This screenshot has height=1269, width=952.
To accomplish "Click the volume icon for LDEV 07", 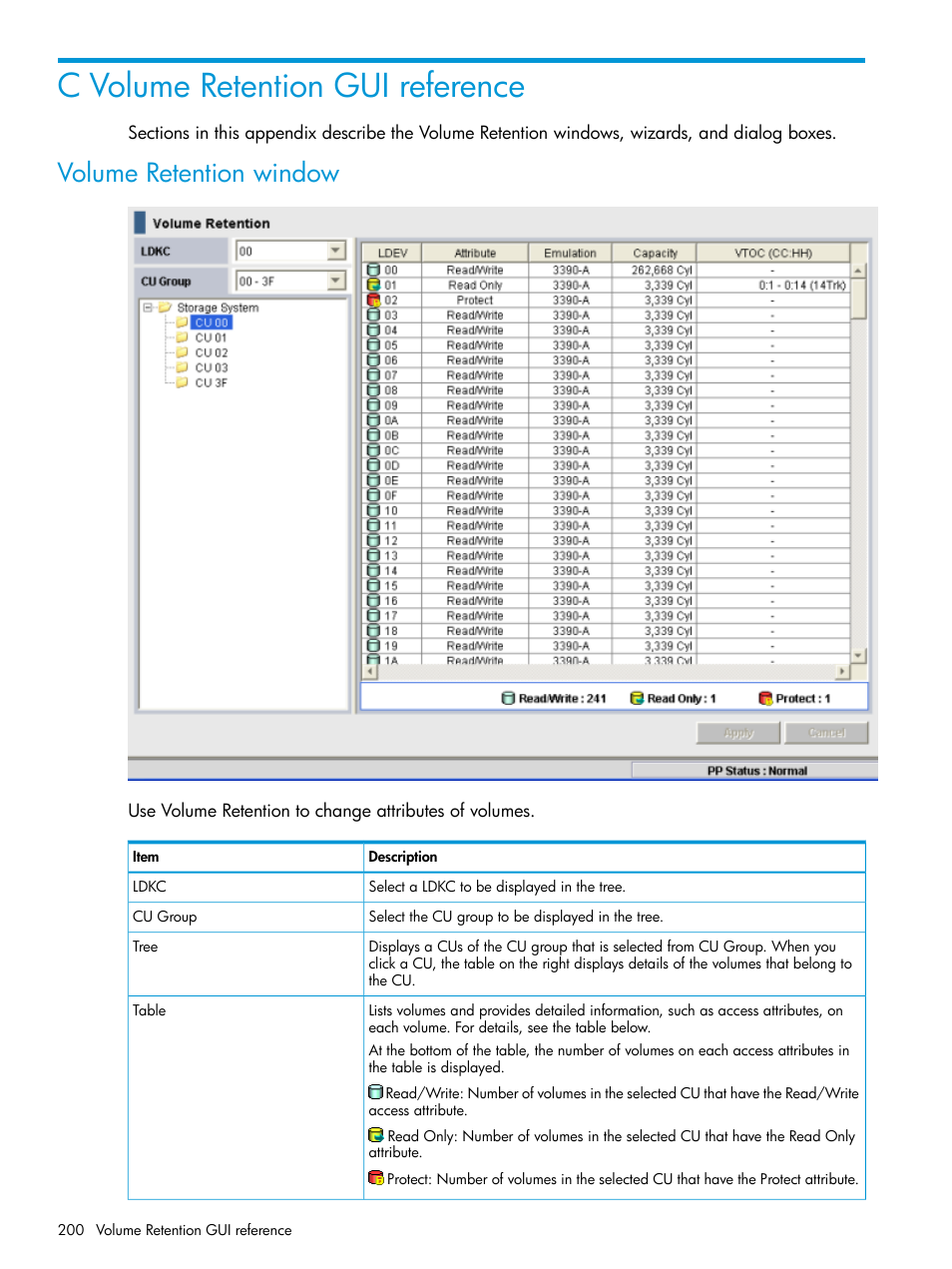I will tap(373, 375).
